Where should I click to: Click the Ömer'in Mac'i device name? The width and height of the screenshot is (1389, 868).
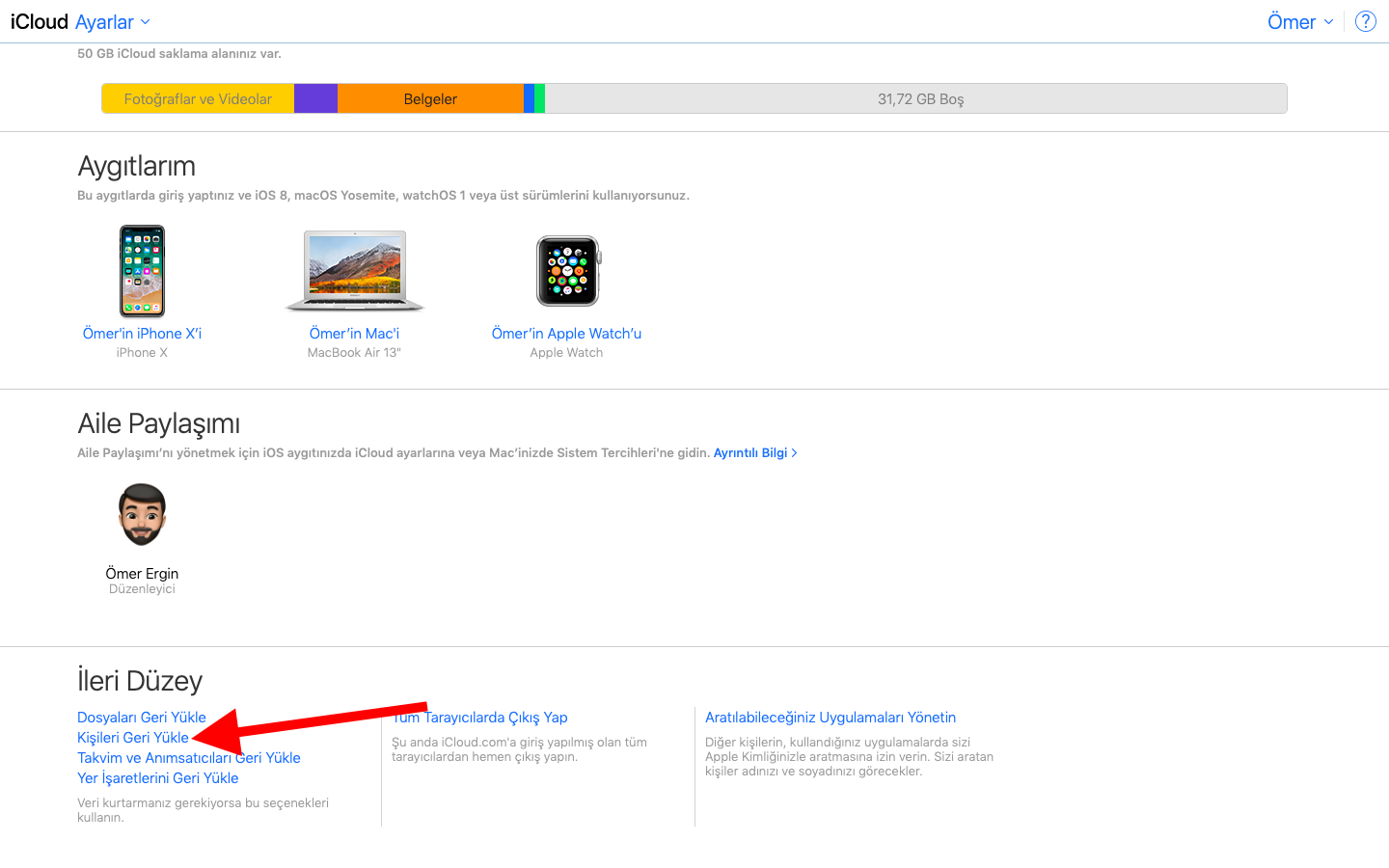[x=354, y=334]
